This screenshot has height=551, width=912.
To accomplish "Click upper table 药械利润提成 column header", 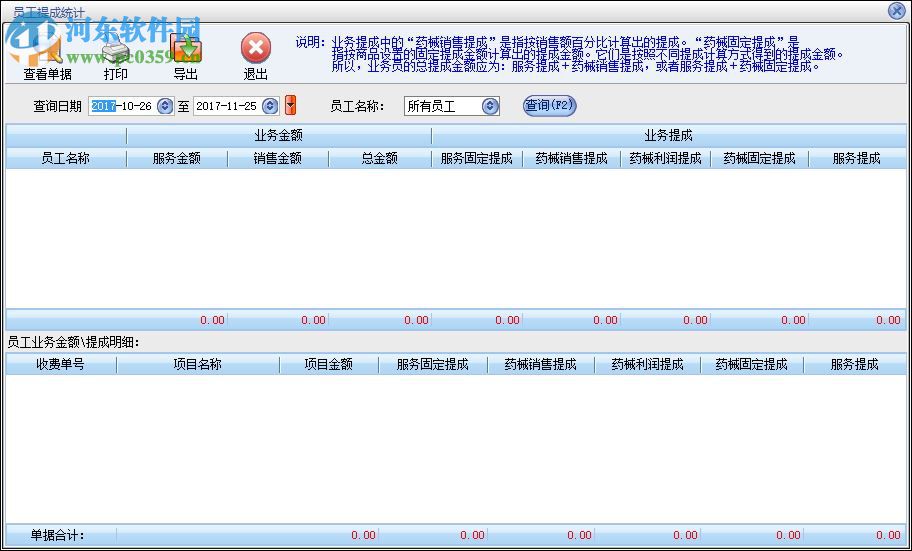I will [665, 158].
